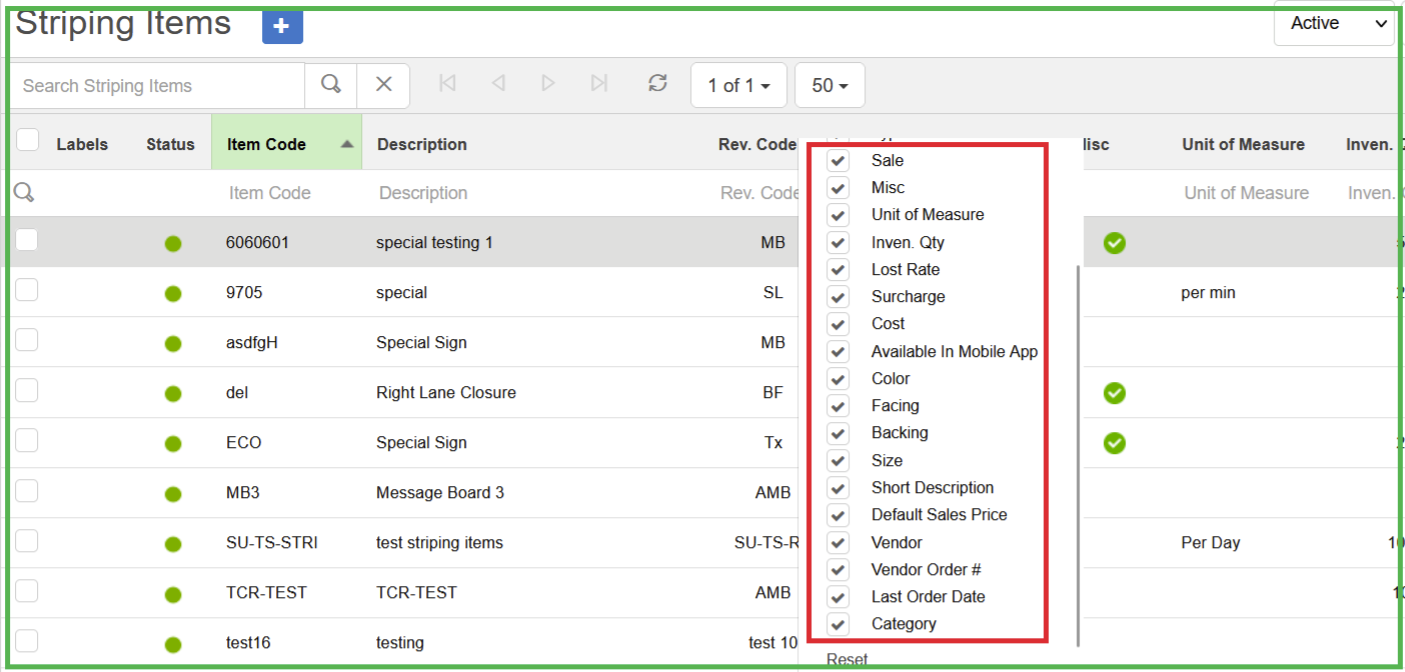Expand the 50 page size dropdown
The image size is (1405, 672).
click(829, 86)
